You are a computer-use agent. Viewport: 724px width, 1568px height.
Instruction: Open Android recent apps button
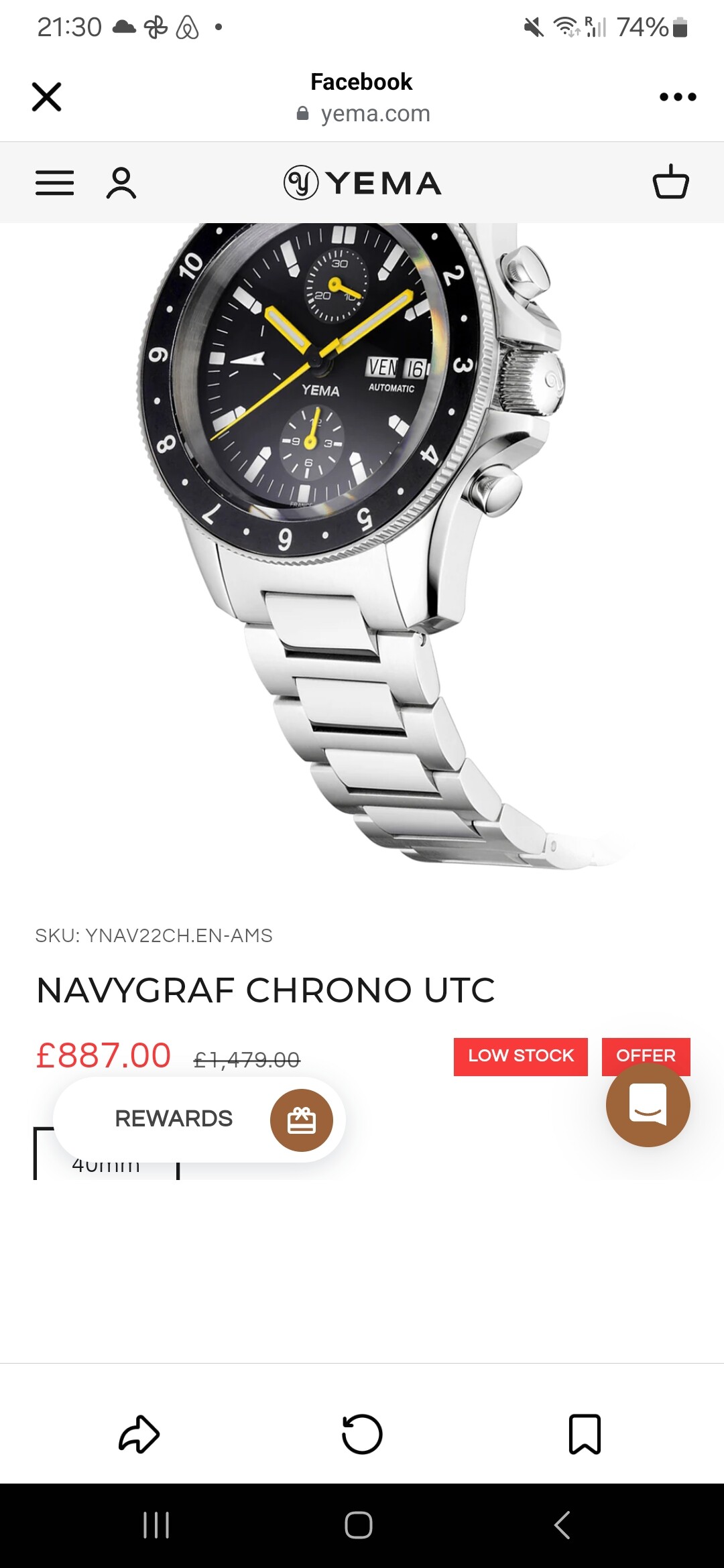point(156,1525)
